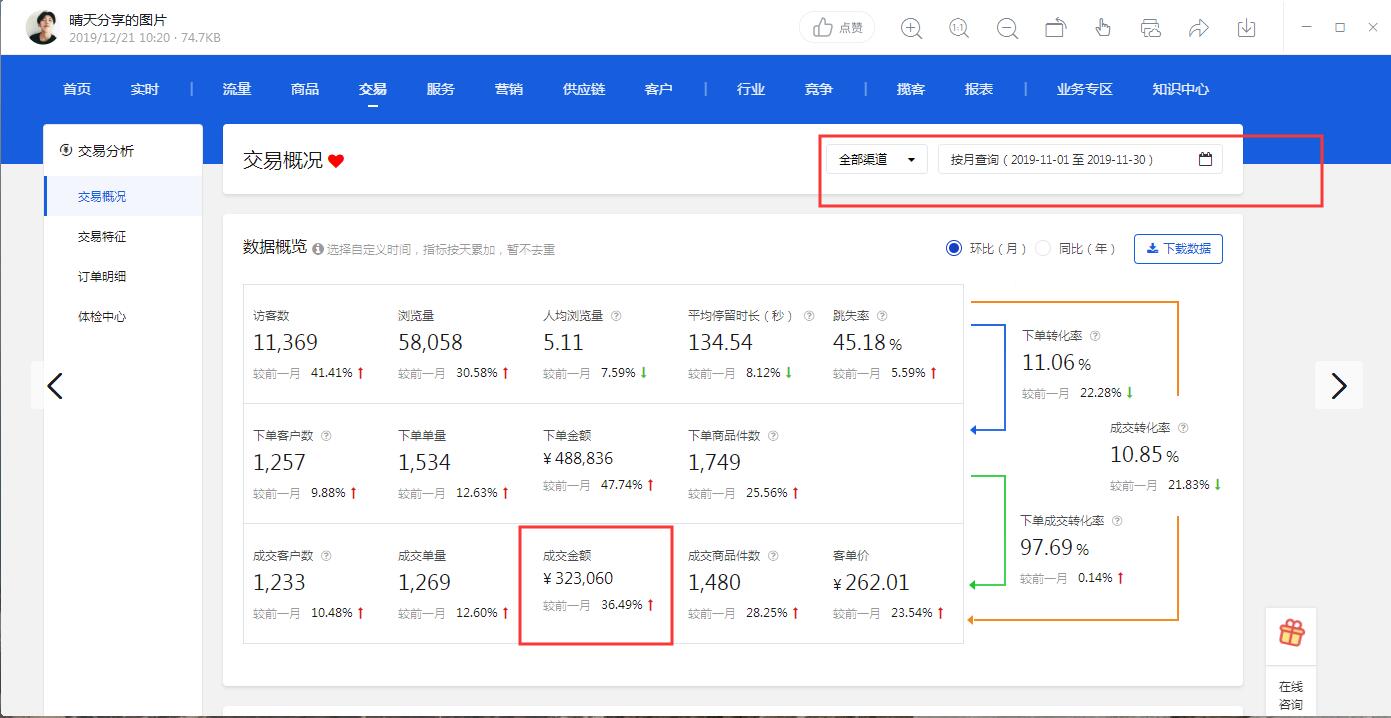Select the 同比（年）radio button
The image size is (1391, 718).
1043,248
